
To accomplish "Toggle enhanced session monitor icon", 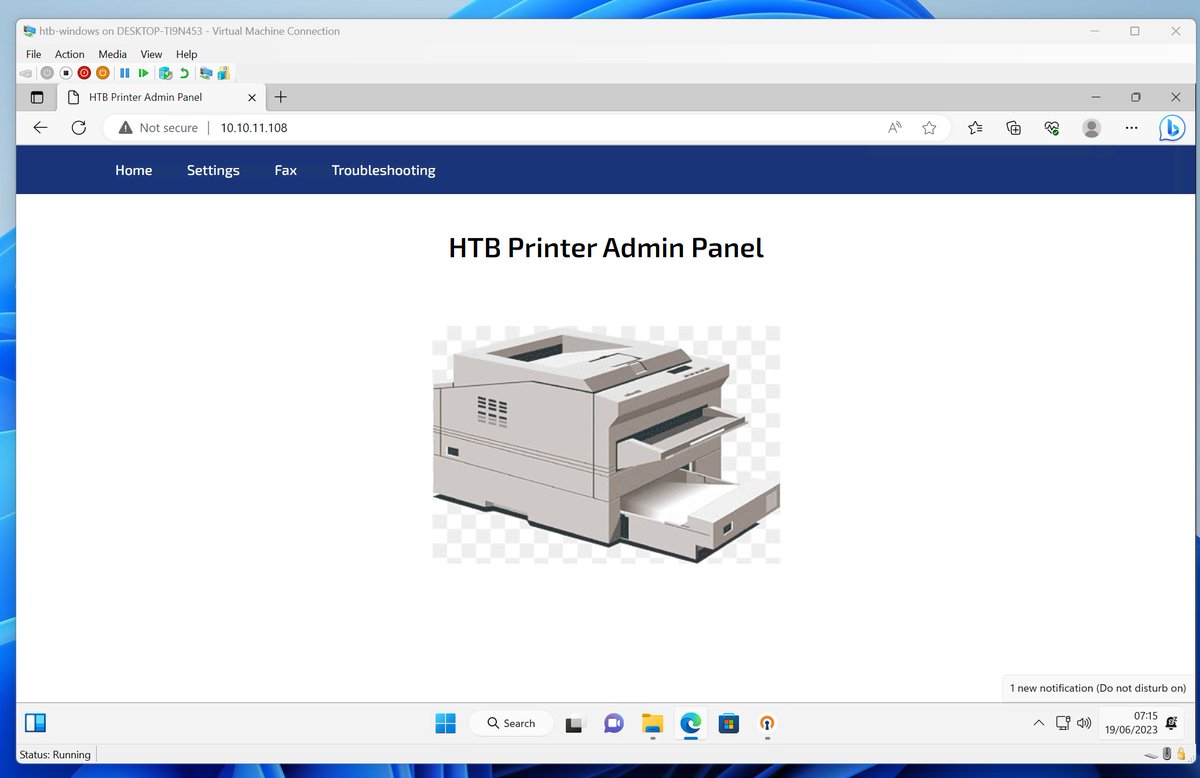I will pyautogui.click(x=206, y=73).
